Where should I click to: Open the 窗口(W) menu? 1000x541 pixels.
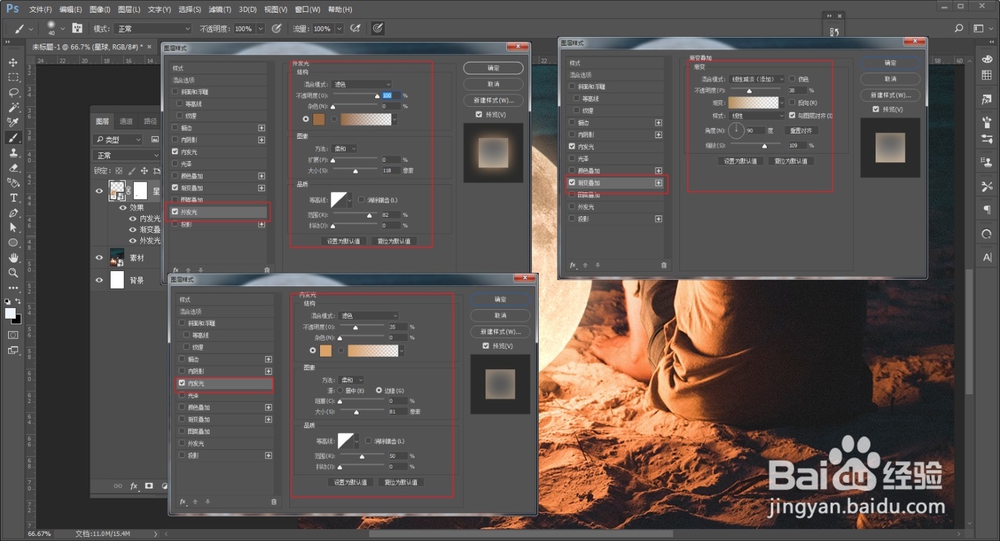coord(307,10)
